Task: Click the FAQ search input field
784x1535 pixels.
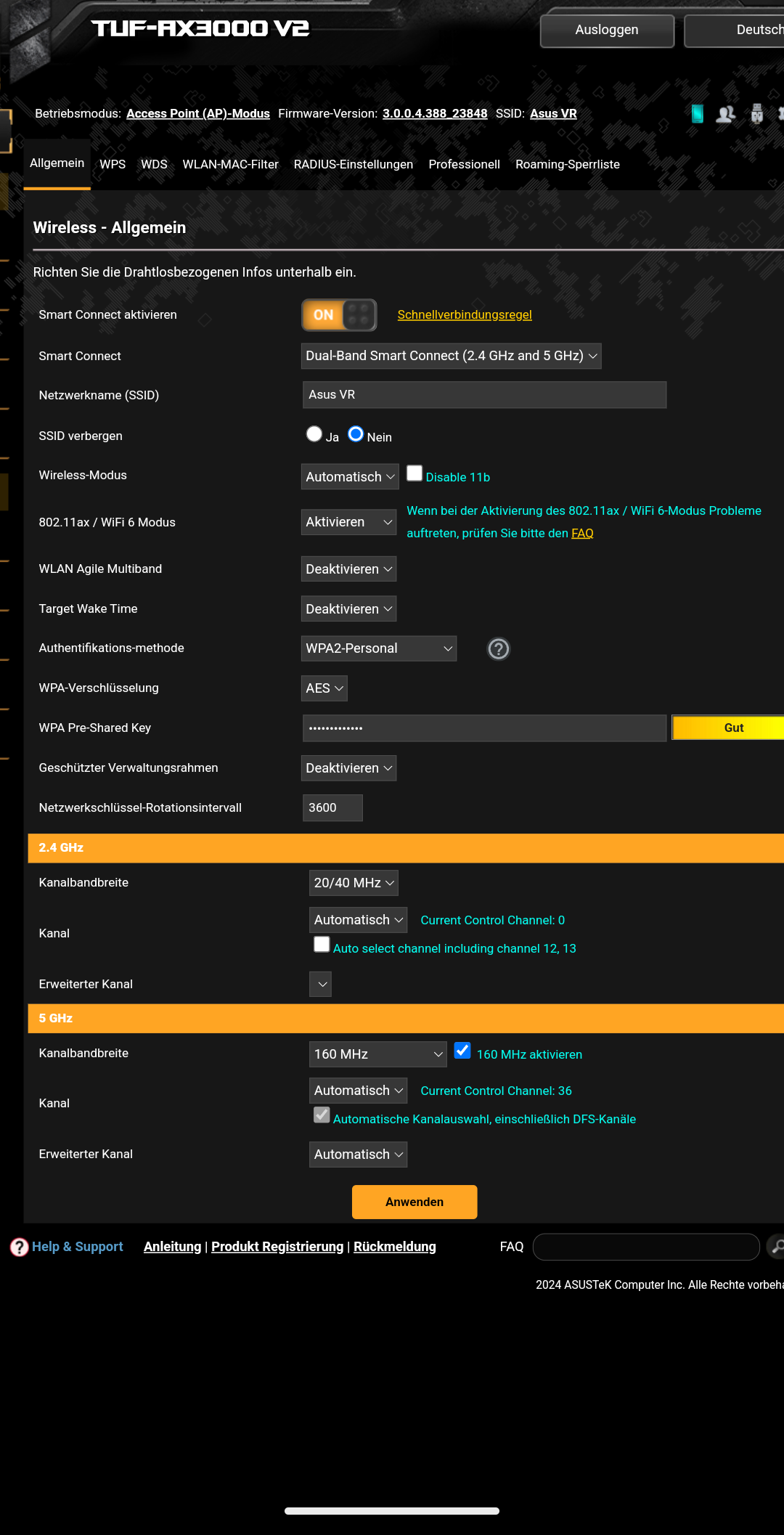Action: 646,1247
